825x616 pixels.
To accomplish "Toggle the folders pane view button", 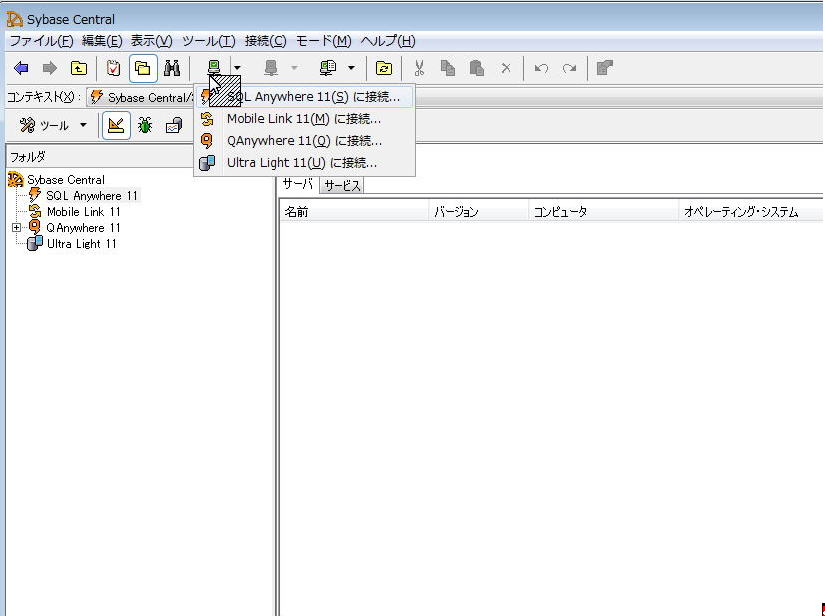I will (143, 68).
